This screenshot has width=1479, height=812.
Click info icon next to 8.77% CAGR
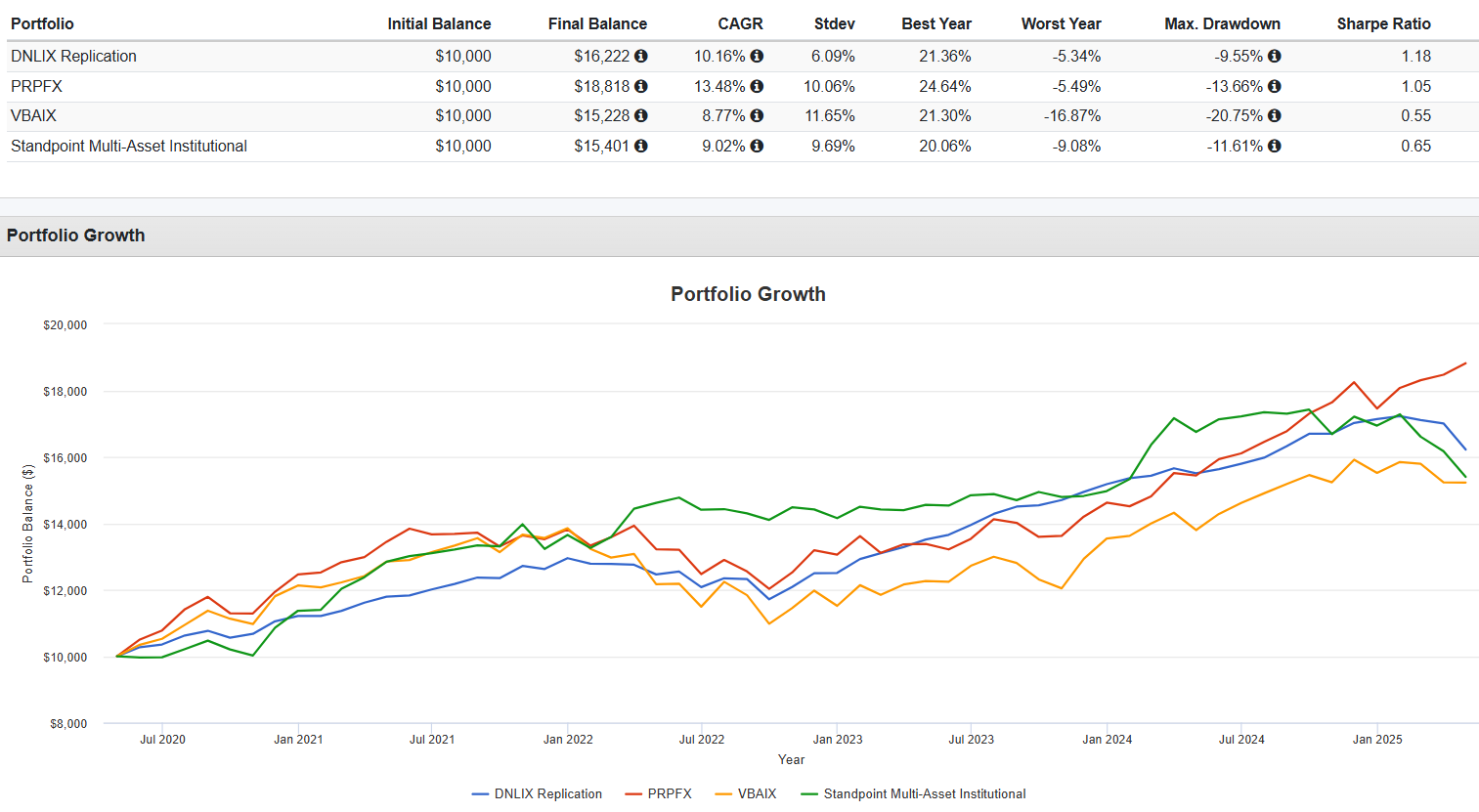click(x=757, y=115)
